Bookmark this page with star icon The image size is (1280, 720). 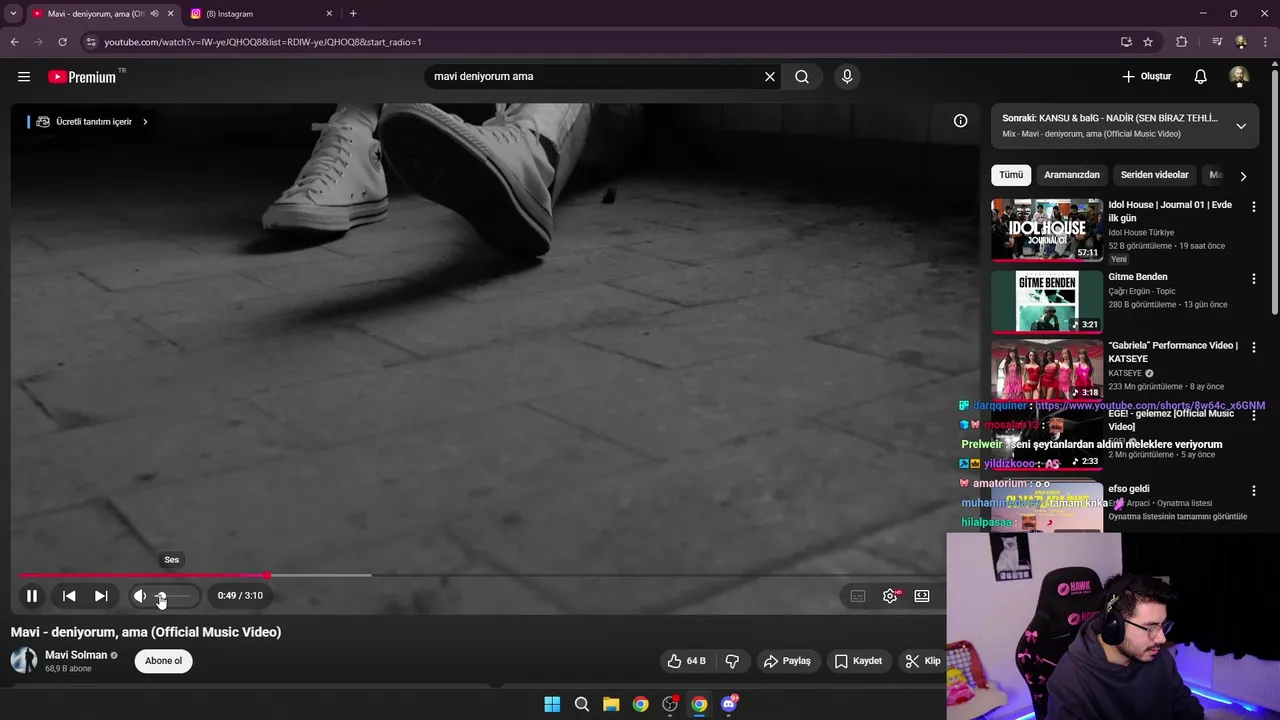coord(1148,42)
